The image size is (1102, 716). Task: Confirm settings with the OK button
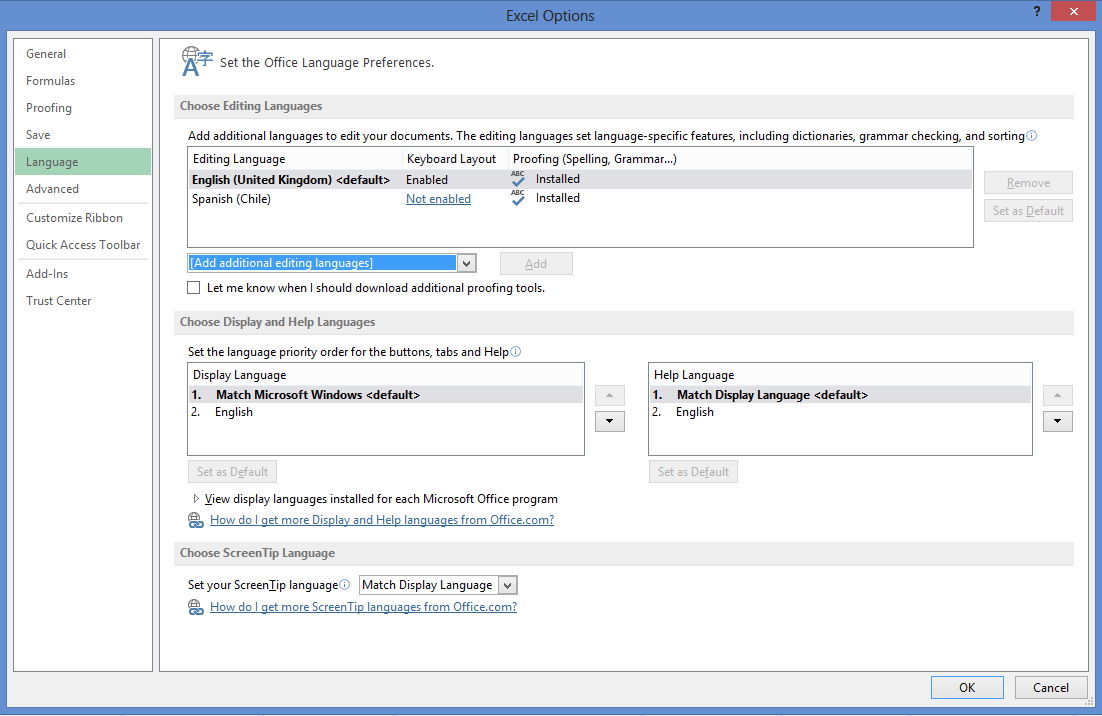pyautogui.click(x=967, y=688)
